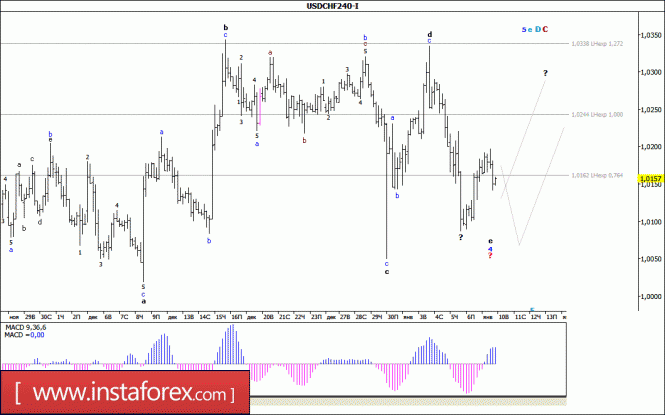Screen dimensions: 665x415
Task: Click the red C in the wave legend
Action: (545, 29)
